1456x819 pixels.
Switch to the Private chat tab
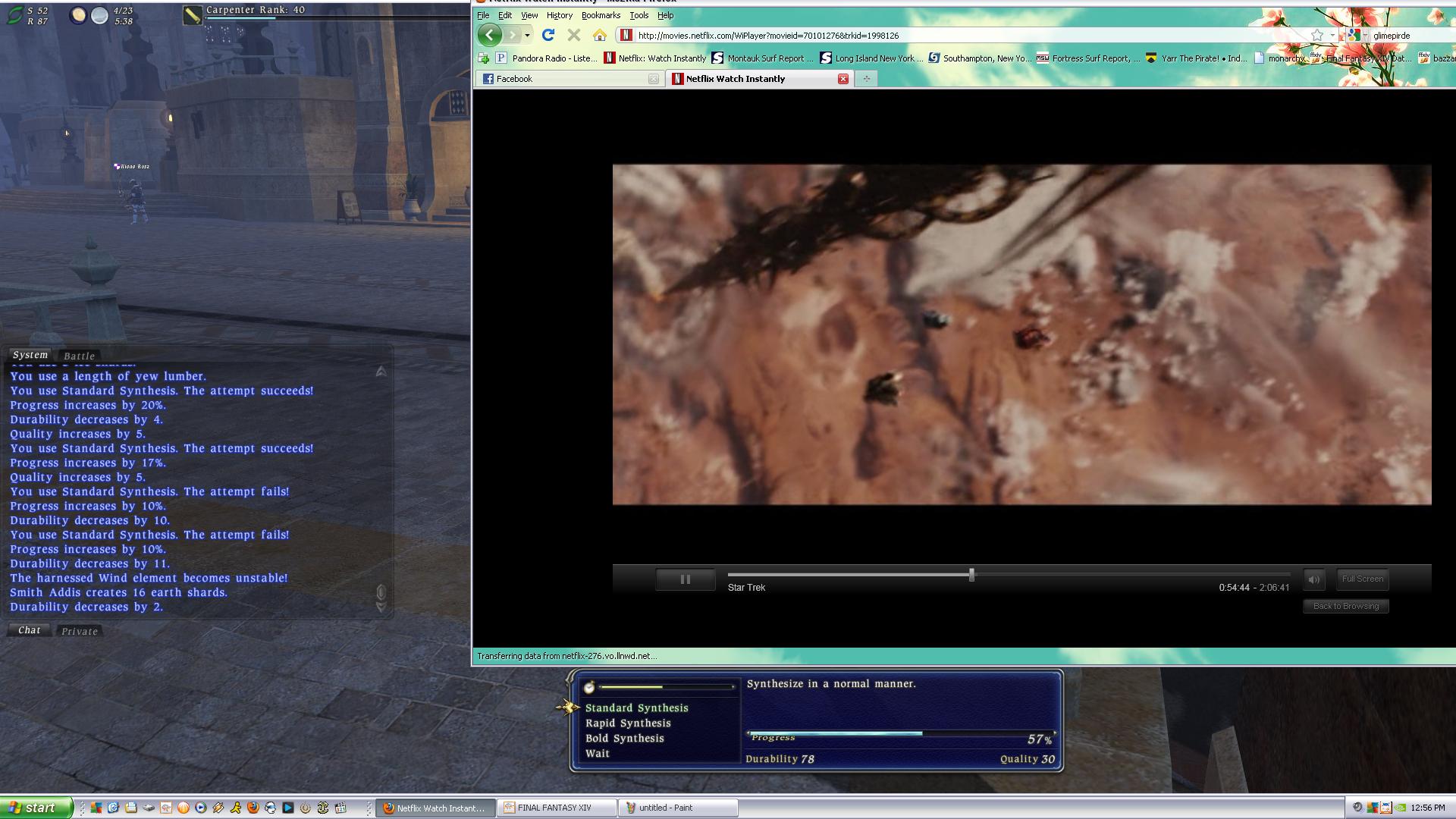click(80, 631)
